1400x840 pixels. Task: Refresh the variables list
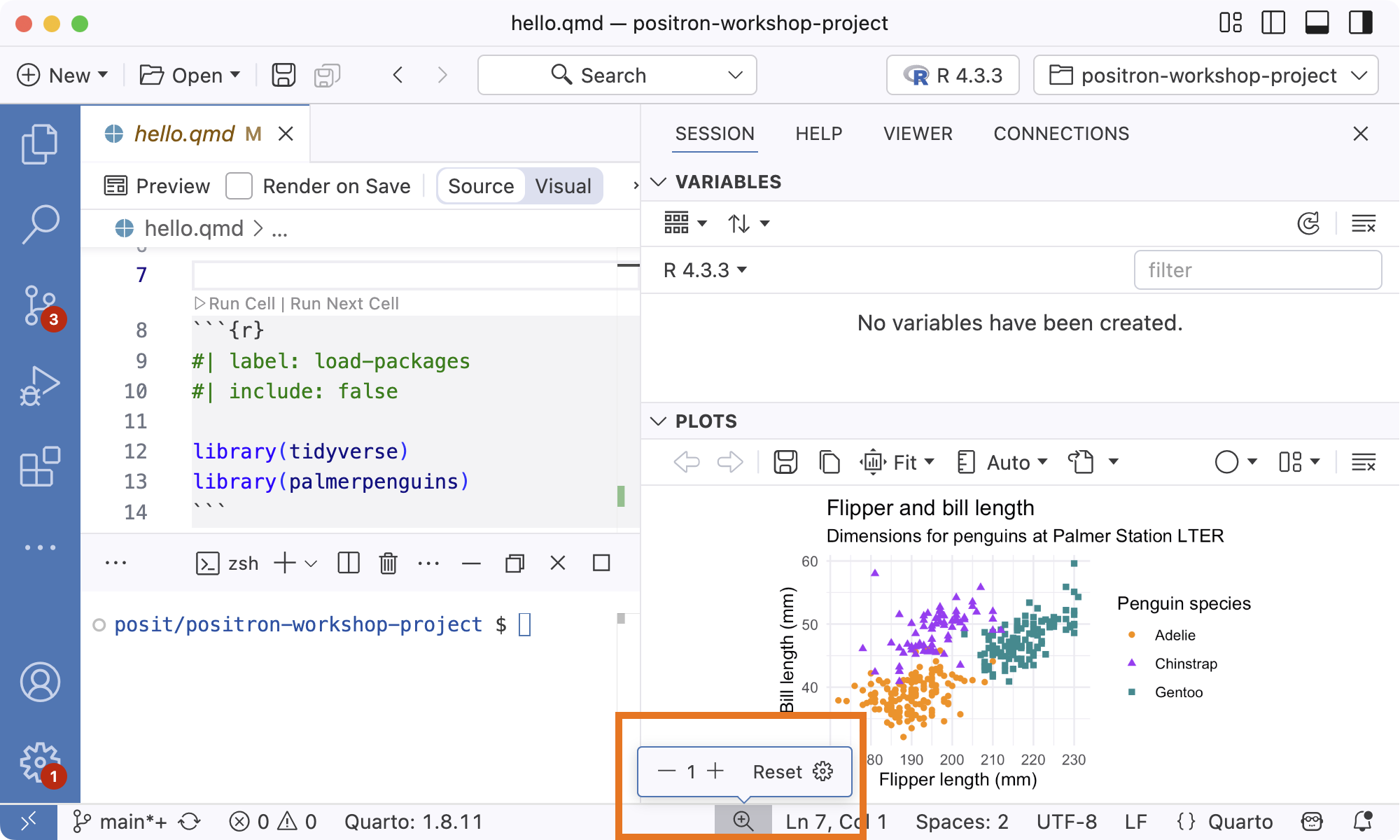click(x=1308, y=224)
